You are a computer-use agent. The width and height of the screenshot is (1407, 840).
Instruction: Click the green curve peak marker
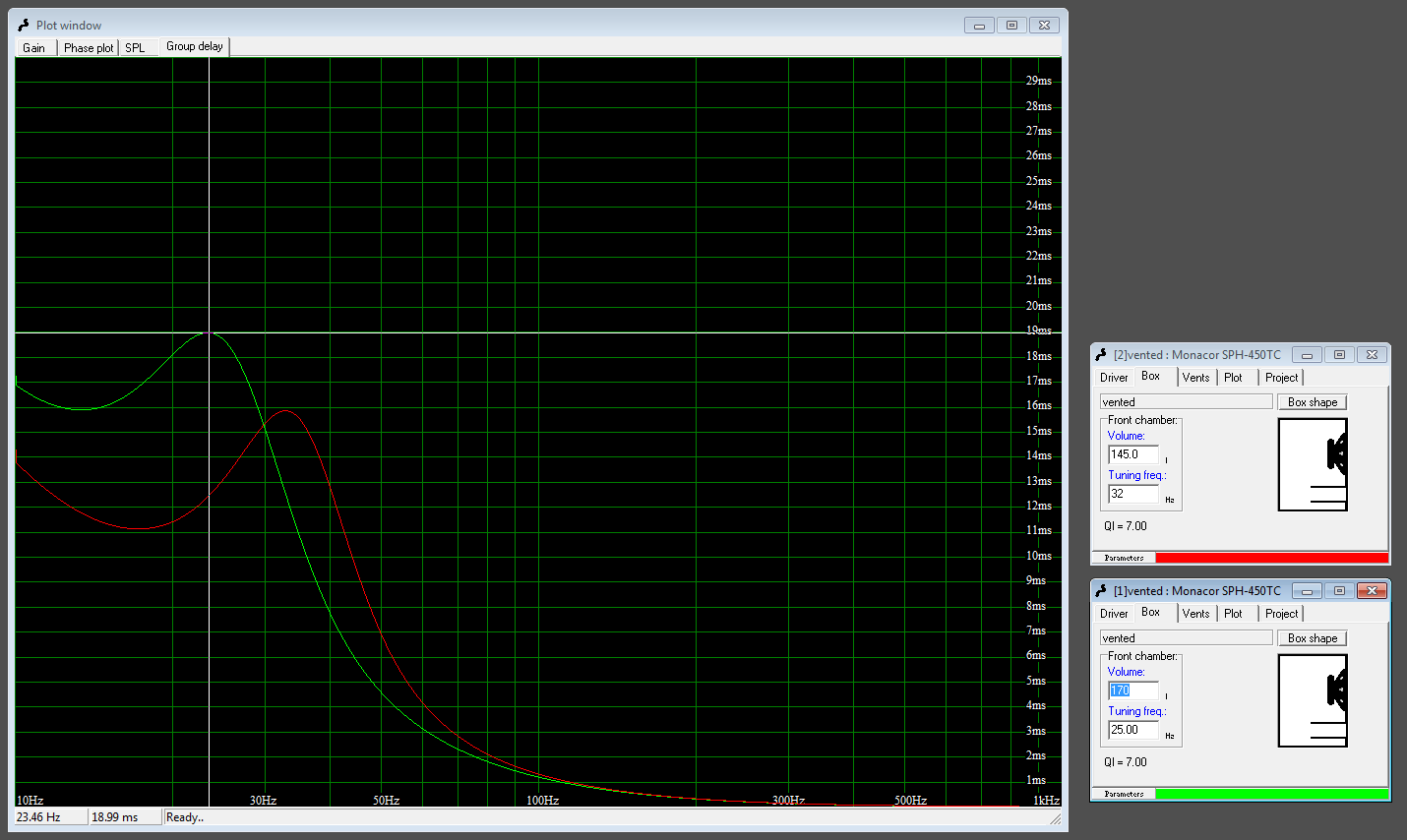click(x=208, y=332)
